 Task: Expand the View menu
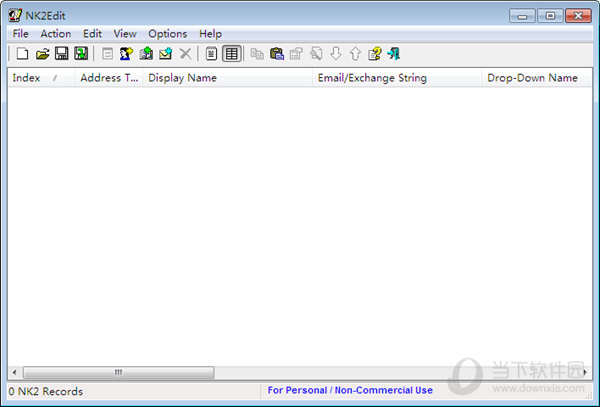(125, 33)
